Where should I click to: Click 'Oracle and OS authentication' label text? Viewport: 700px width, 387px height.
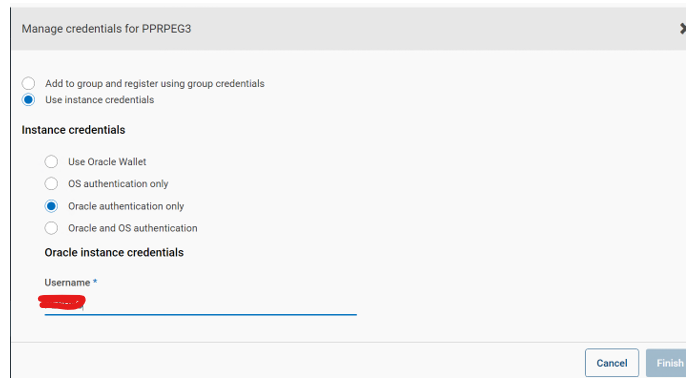click(133, 228)
